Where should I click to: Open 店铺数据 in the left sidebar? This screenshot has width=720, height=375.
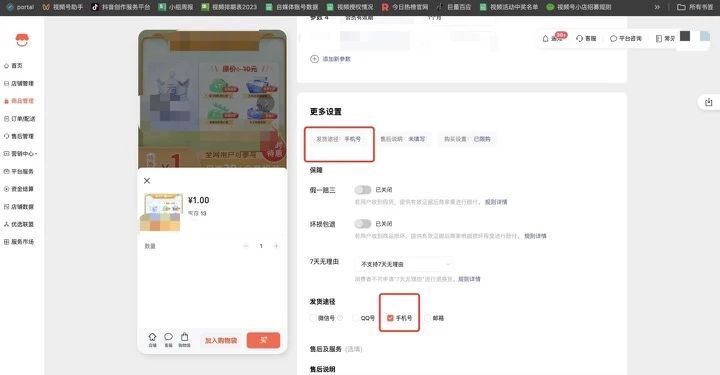[19, 207]
